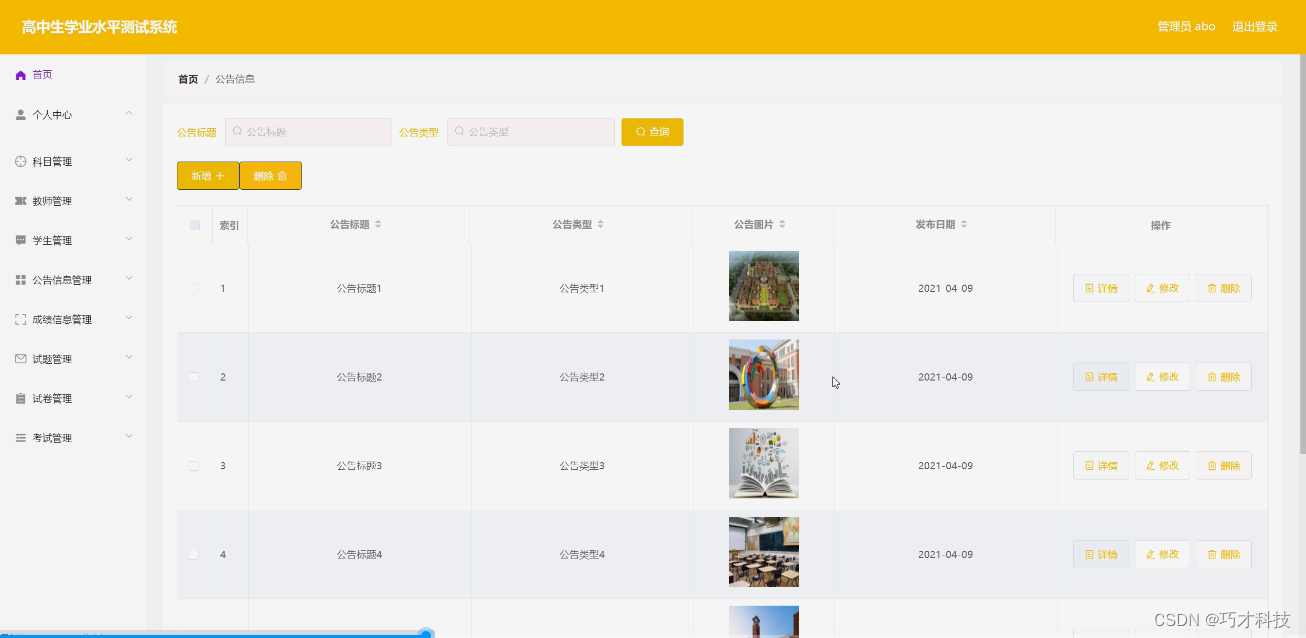This screenshot has width=1306, height=638.
Task: Check the checkbox for row 2
Action: (x=194, y=377)
